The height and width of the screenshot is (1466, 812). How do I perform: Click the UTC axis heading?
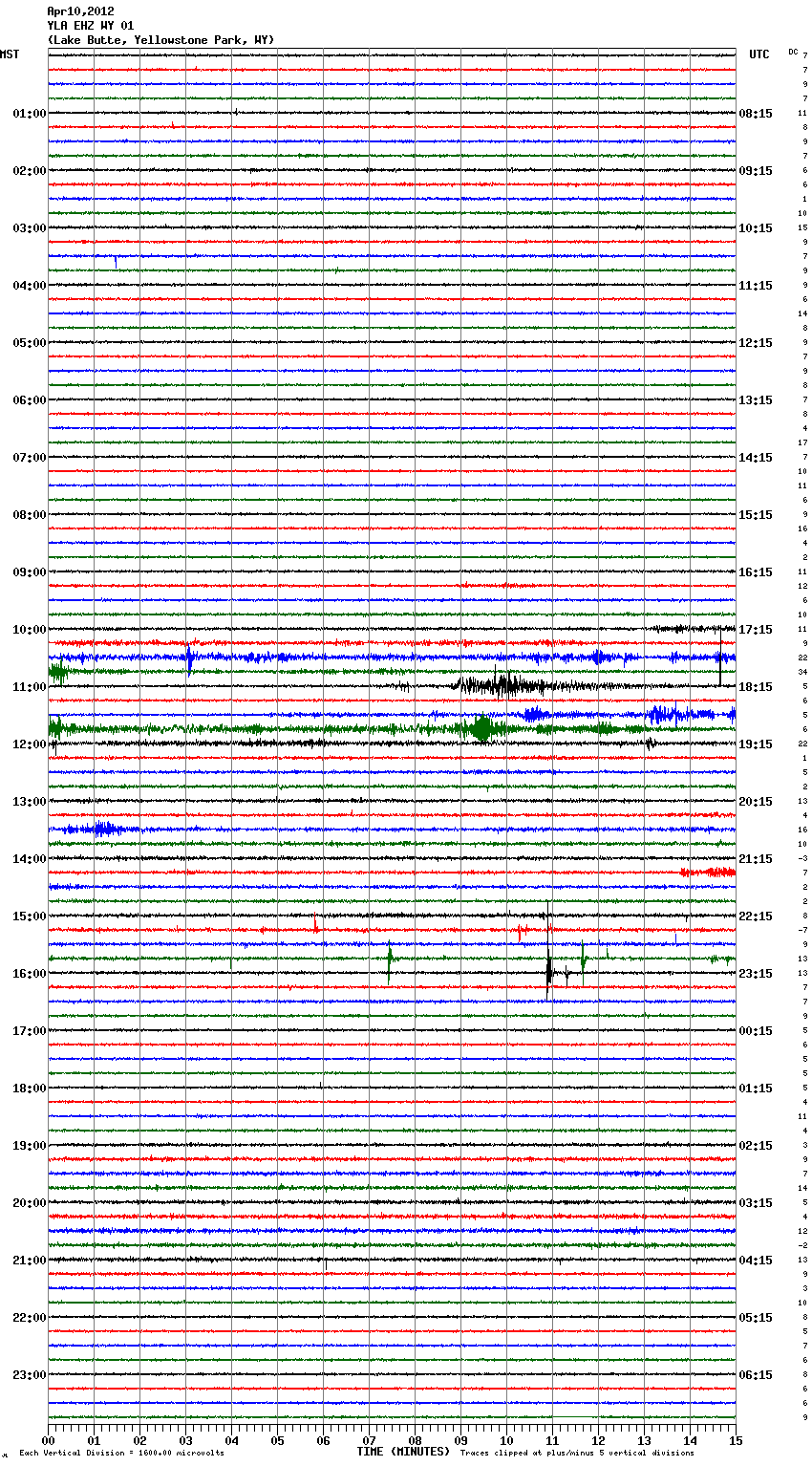(759, 54)
